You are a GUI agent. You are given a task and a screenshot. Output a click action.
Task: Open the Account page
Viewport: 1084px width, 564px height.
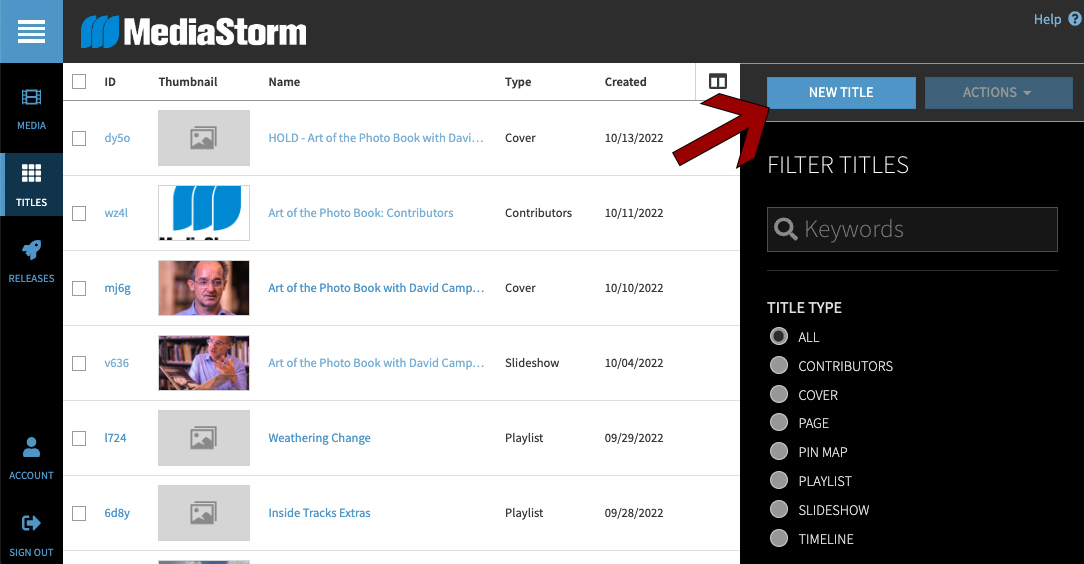(x=31, y=458)
